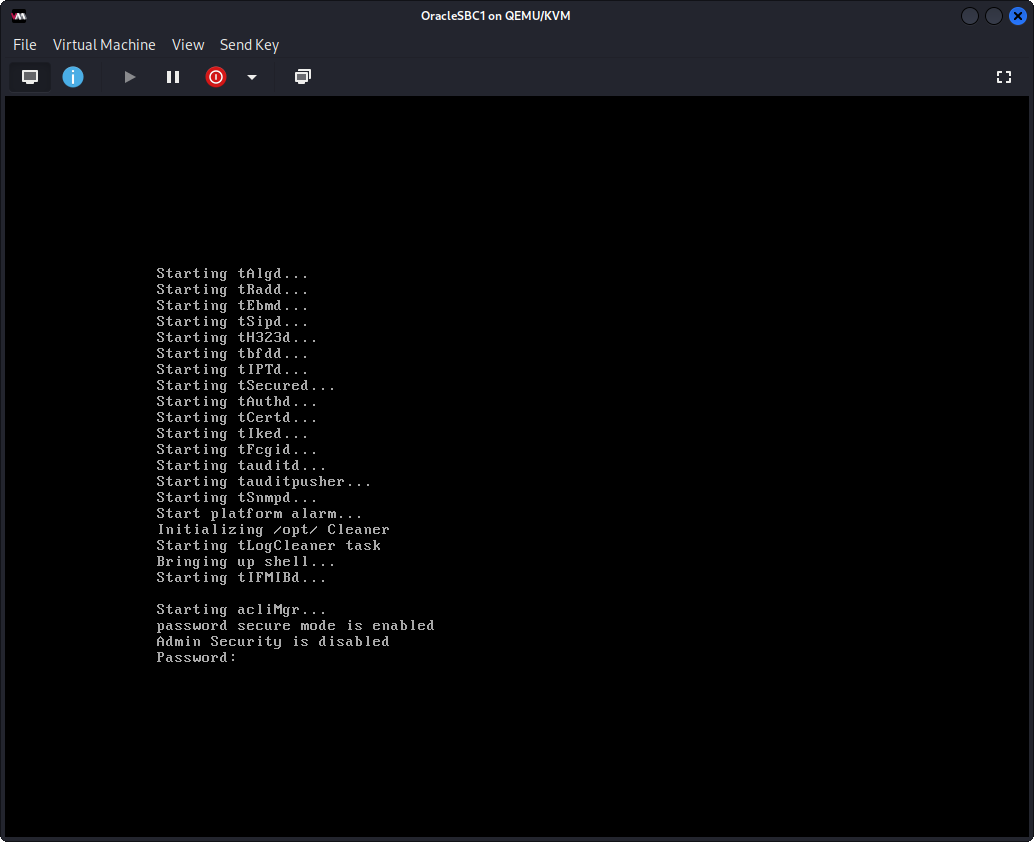Open the VM snapshots manager
The height and width of the screenshot is (842, 1034).
click(303, 77)
